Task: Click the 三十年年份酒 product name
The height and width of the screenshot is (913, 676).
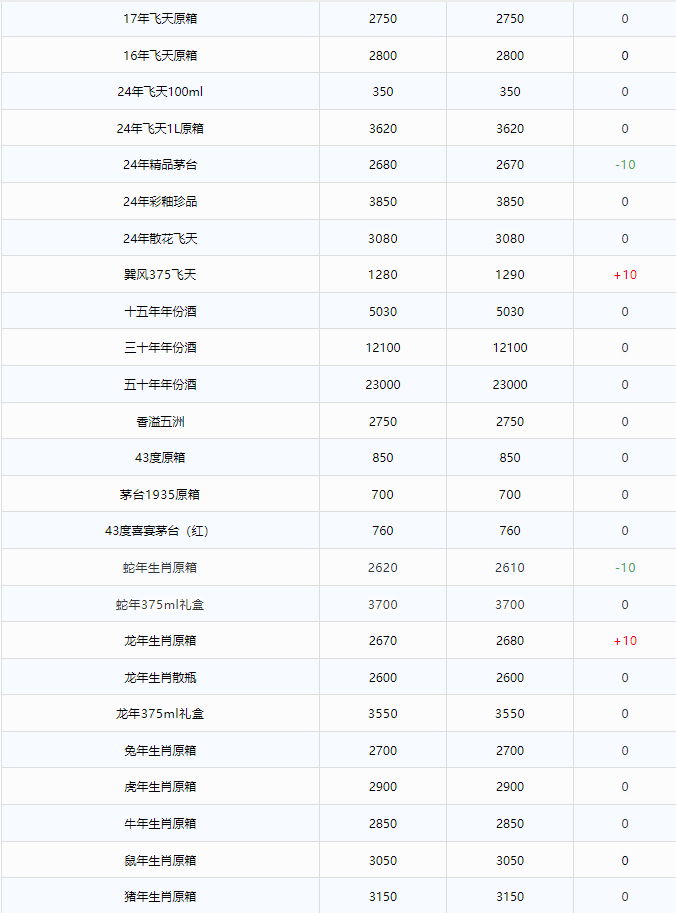Action: [160, 348]
